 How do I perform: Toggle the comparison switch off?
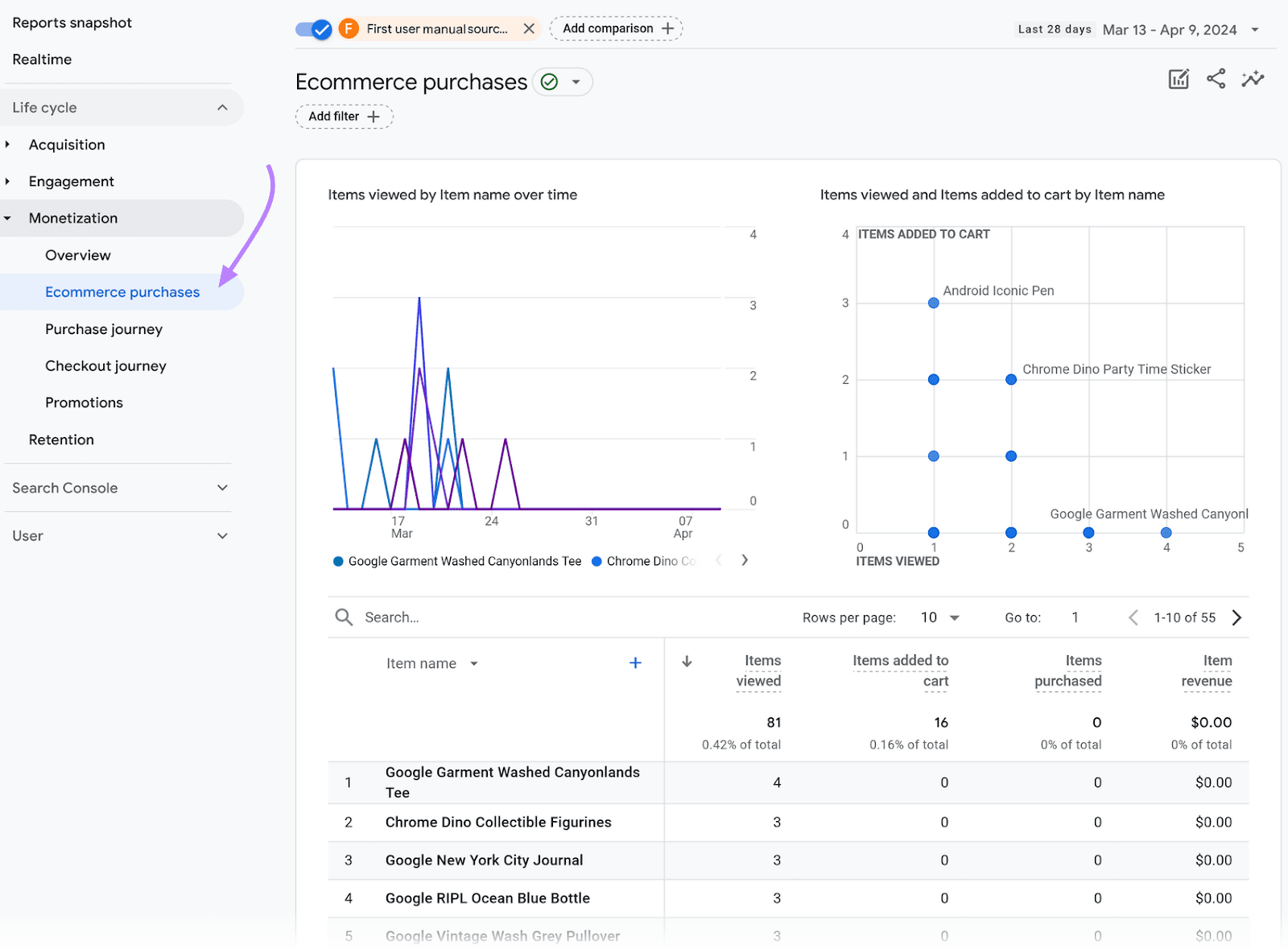tap(314, 30)
